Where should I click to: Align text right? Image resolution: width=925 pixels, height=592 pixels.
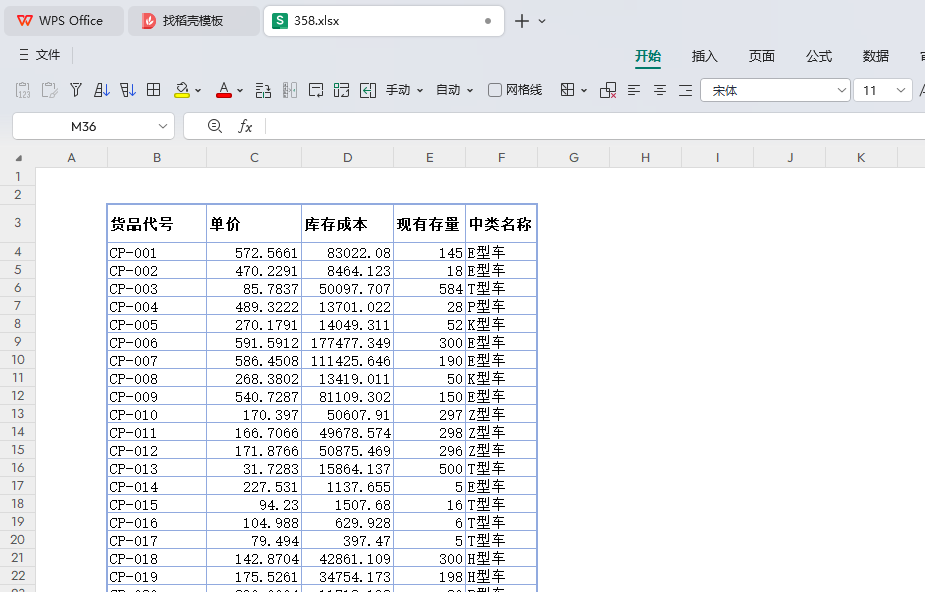click(x=685, y=90)
